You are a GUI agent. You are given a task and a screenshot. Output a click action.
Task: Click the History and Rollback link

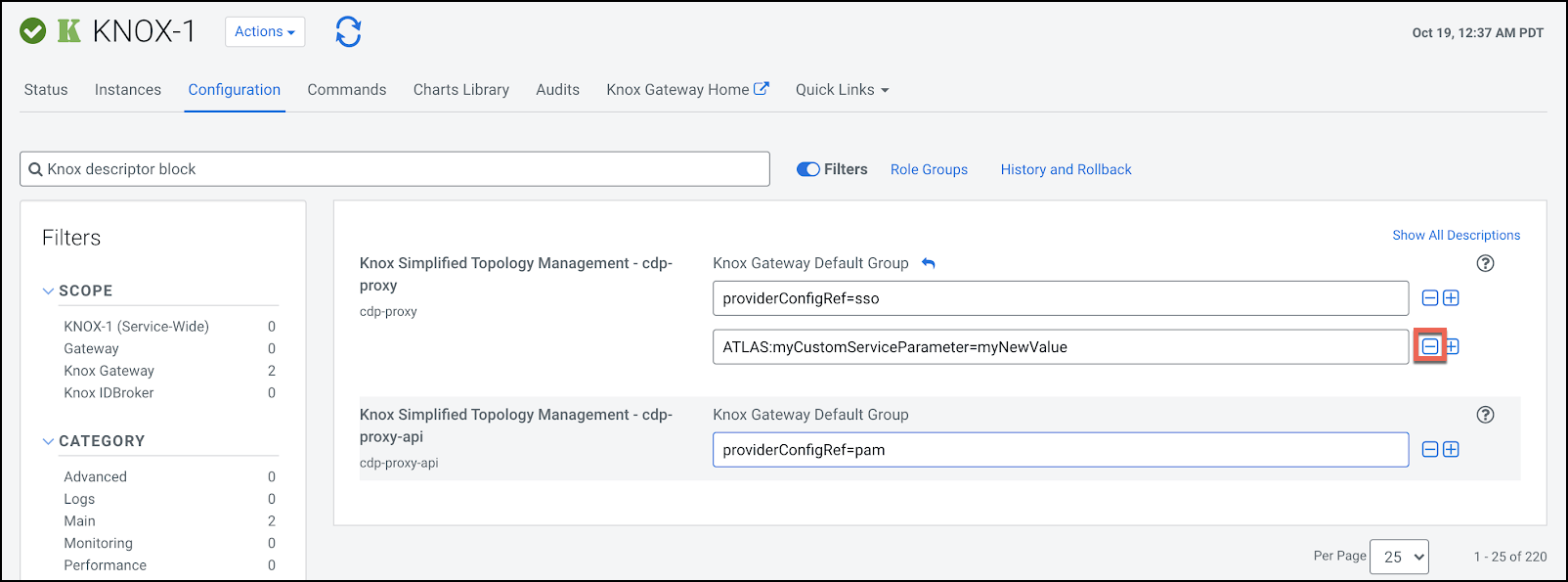point(1066,169)
